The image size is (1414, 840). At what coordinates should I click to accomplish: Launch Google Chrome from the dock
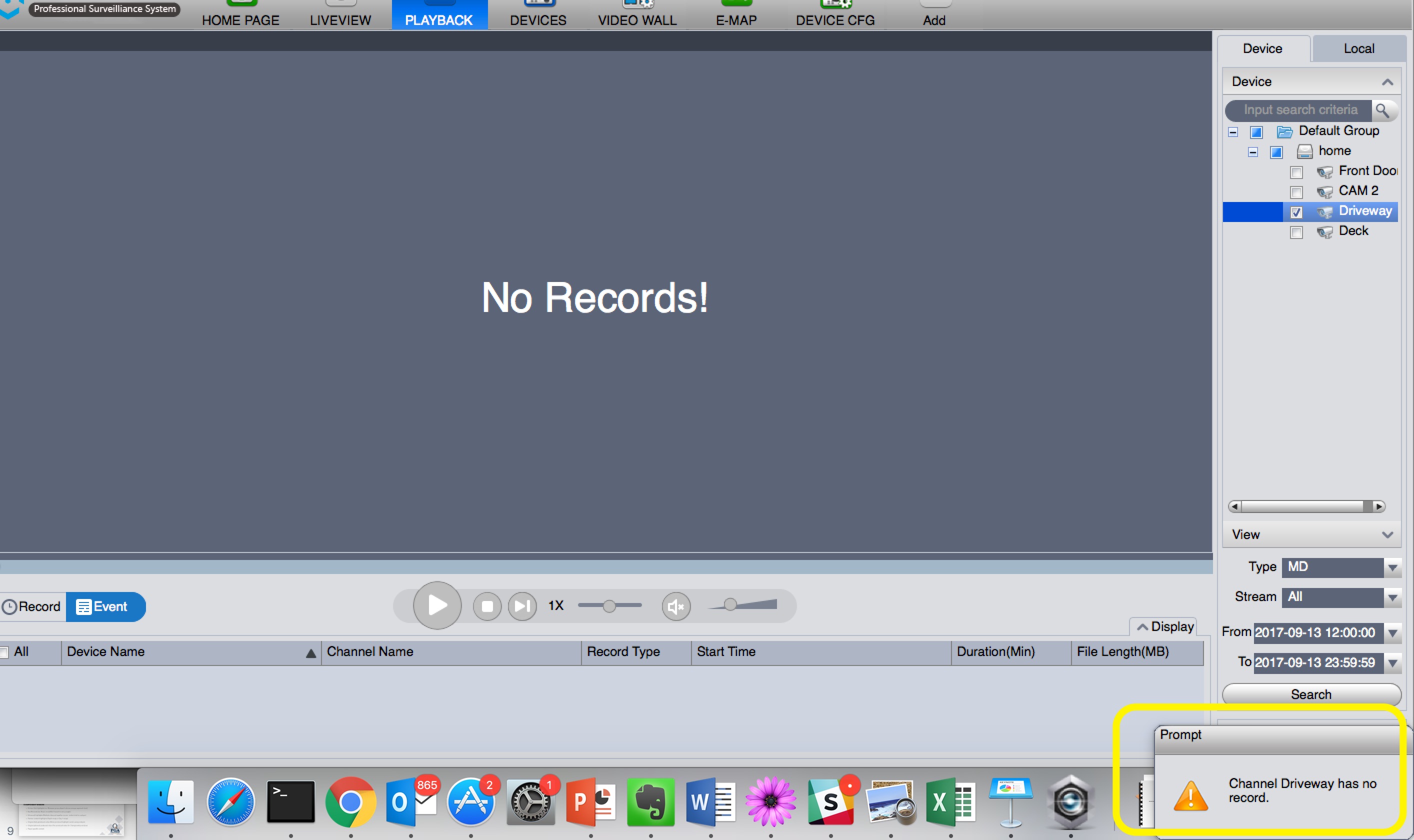[x=350, y=801]
